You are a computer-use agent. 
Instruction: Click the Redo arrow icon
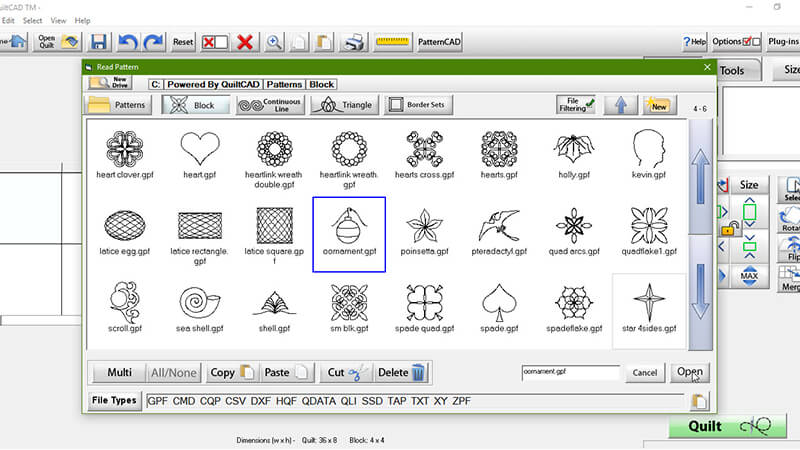coord(153,42)
